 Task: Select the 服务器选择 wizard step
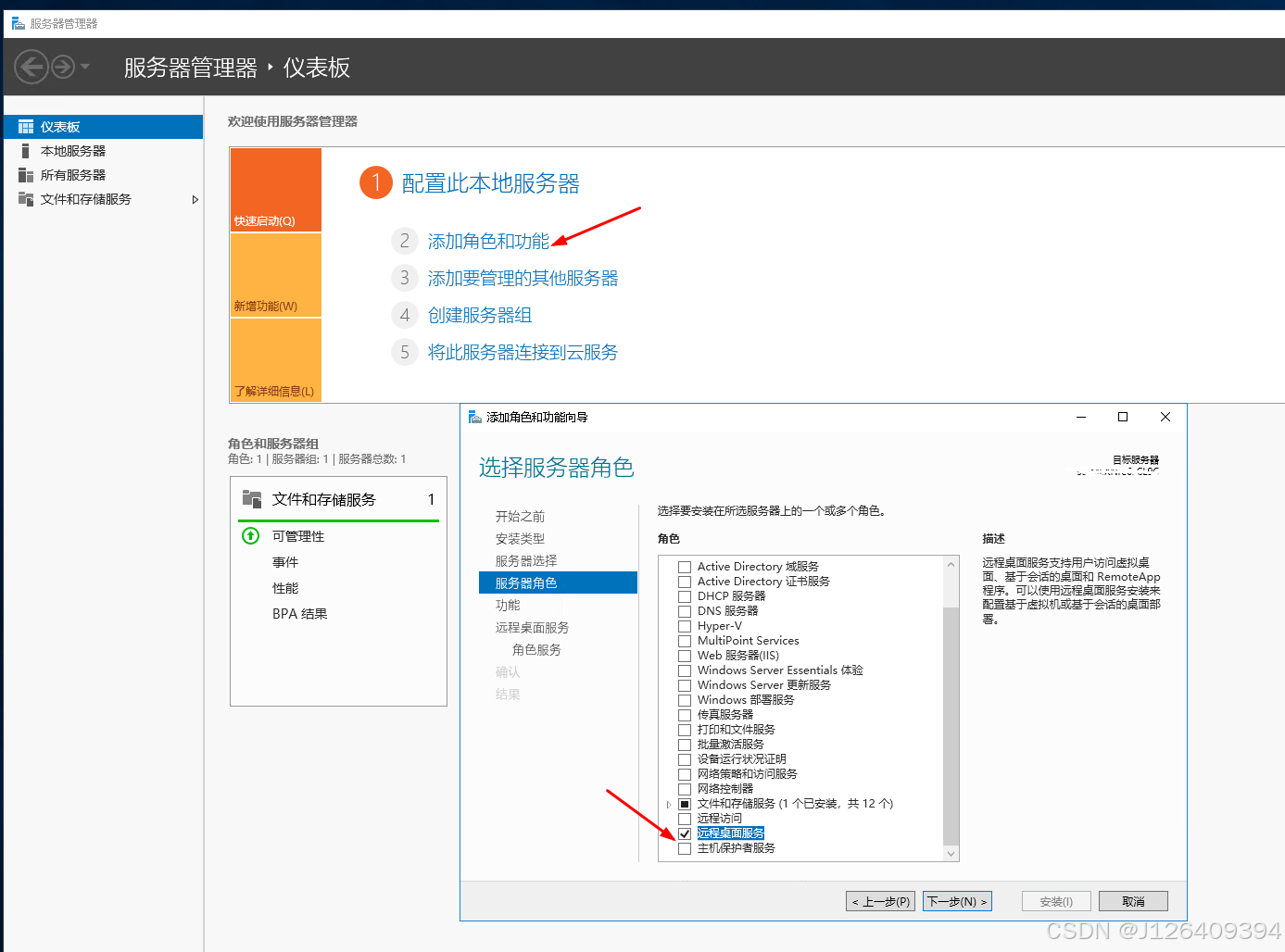[x=526, y=561]
